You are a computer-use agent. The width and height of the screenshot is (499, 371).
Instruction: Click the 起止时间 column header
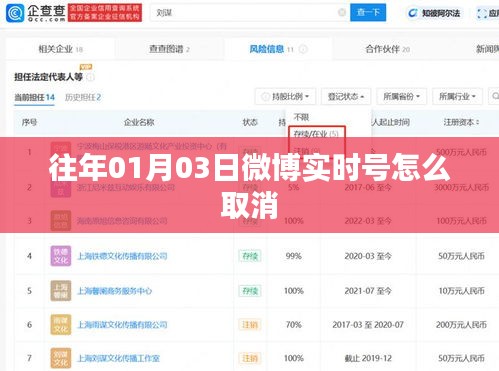click(391, 122)
